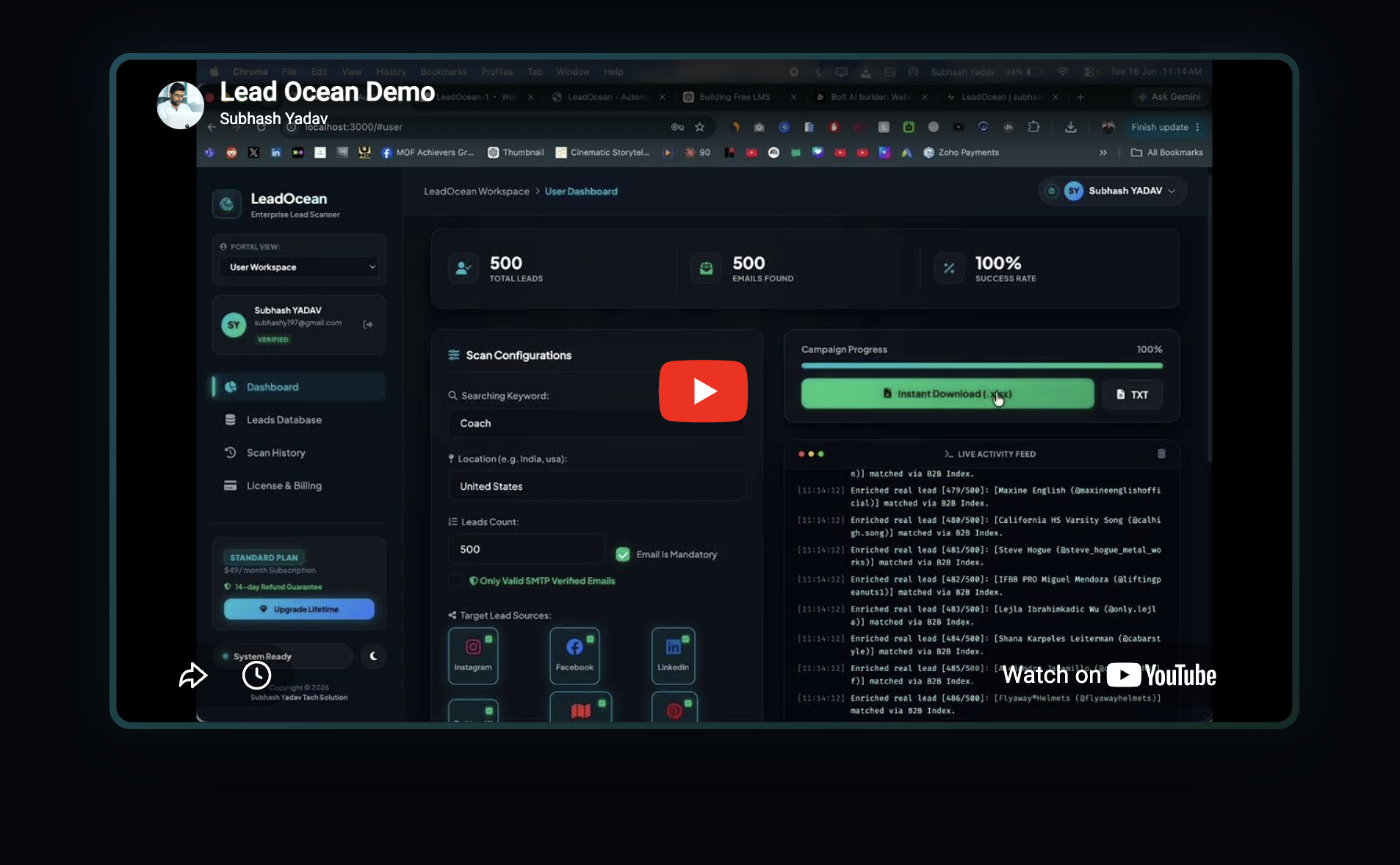Click the Upgrade Lifetime button
Screen dimensions: 1400x865
(x=299, y=609)
